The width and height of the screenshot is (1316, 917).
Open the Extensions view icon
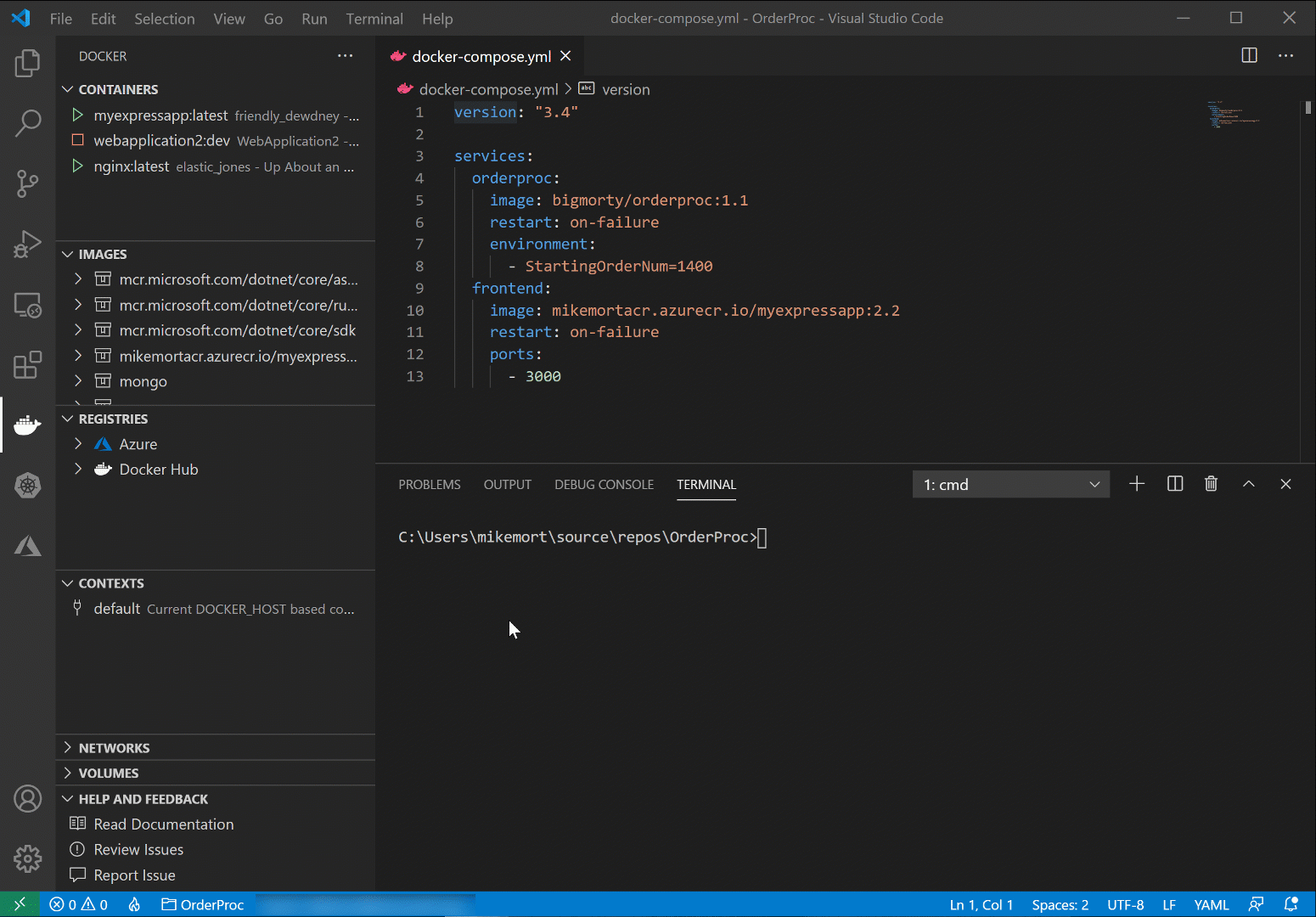click(27, 364)
